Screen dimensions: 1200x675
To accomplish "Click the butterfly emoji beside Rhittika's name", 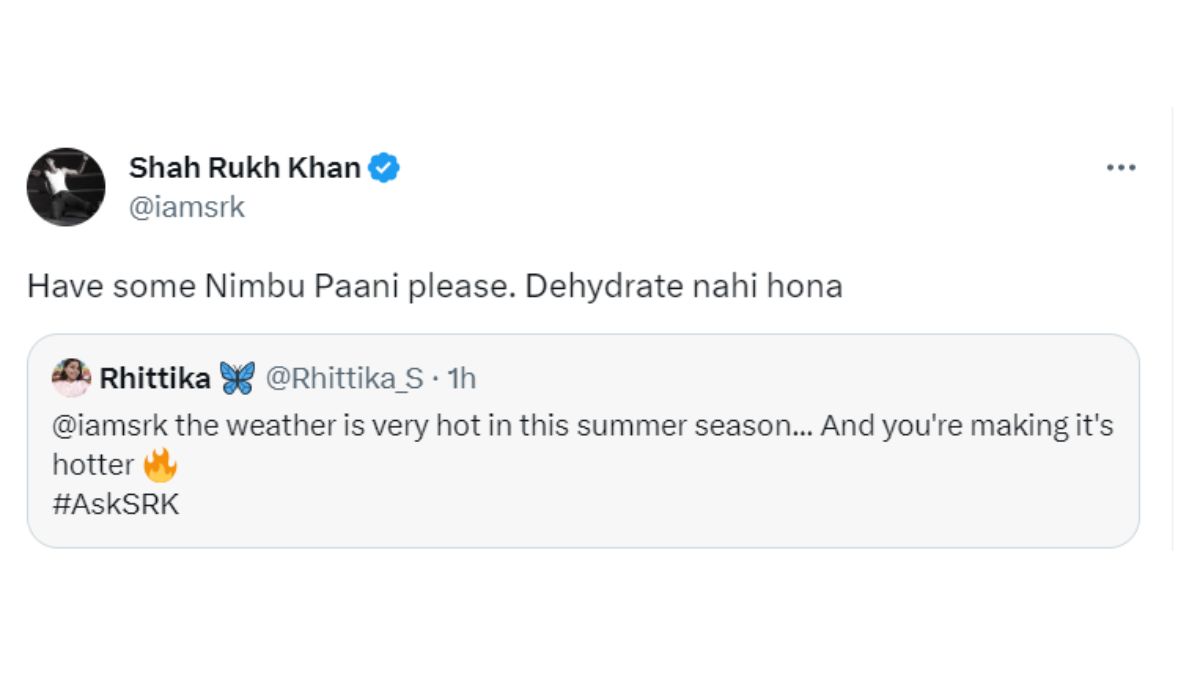I will 240,377.
